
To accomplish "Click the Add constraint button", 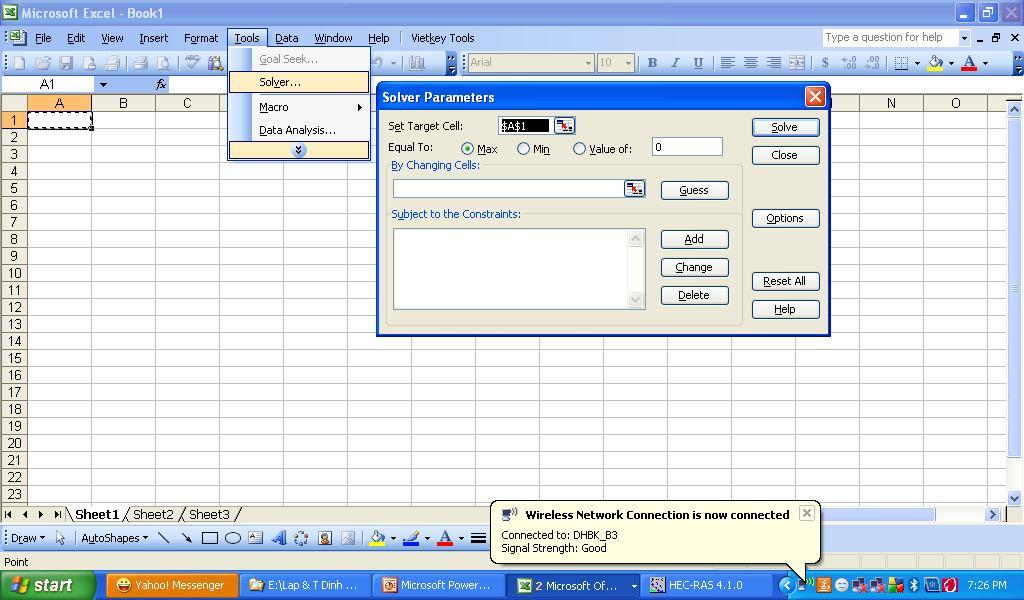I will [694, 239].
